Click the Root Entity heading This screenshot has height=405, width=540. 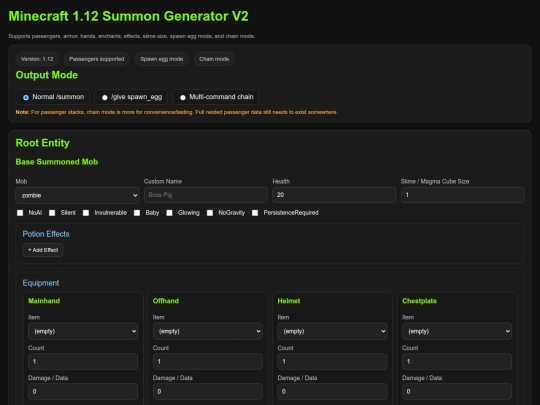[x=42, y=143]
